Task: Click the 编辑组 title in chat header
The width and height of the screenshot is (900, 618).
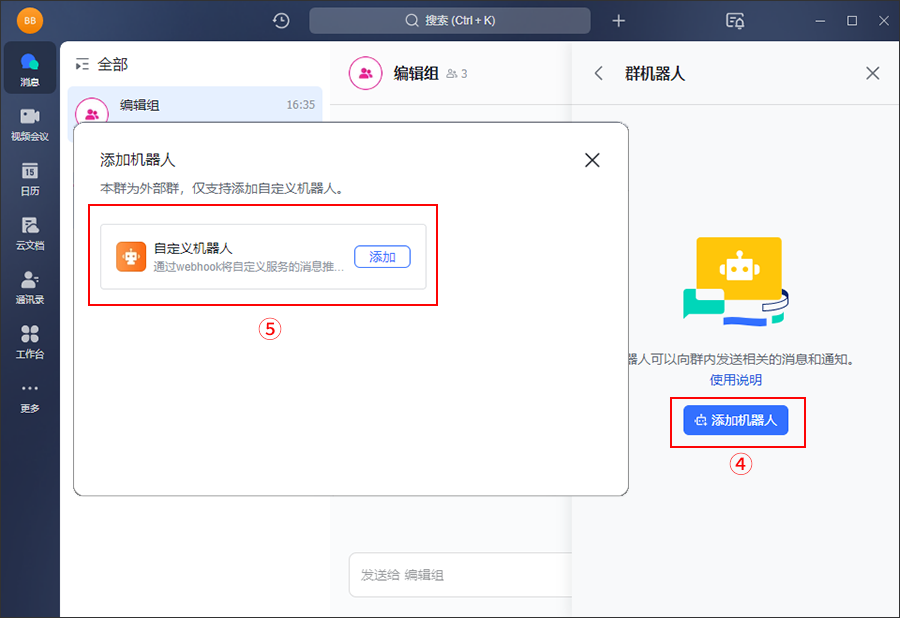Action: click(416, 73)
